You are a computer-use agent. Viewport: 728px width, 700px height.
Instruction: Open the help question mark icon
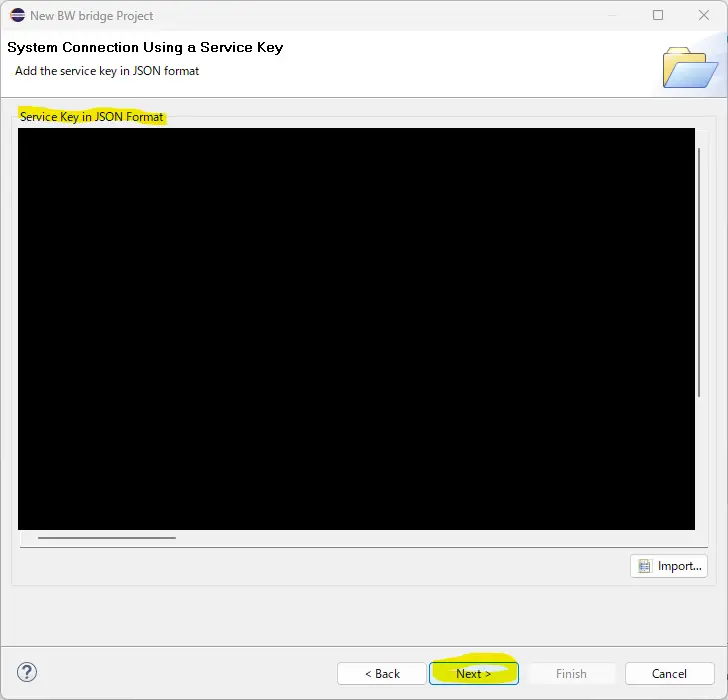point(27,672)
